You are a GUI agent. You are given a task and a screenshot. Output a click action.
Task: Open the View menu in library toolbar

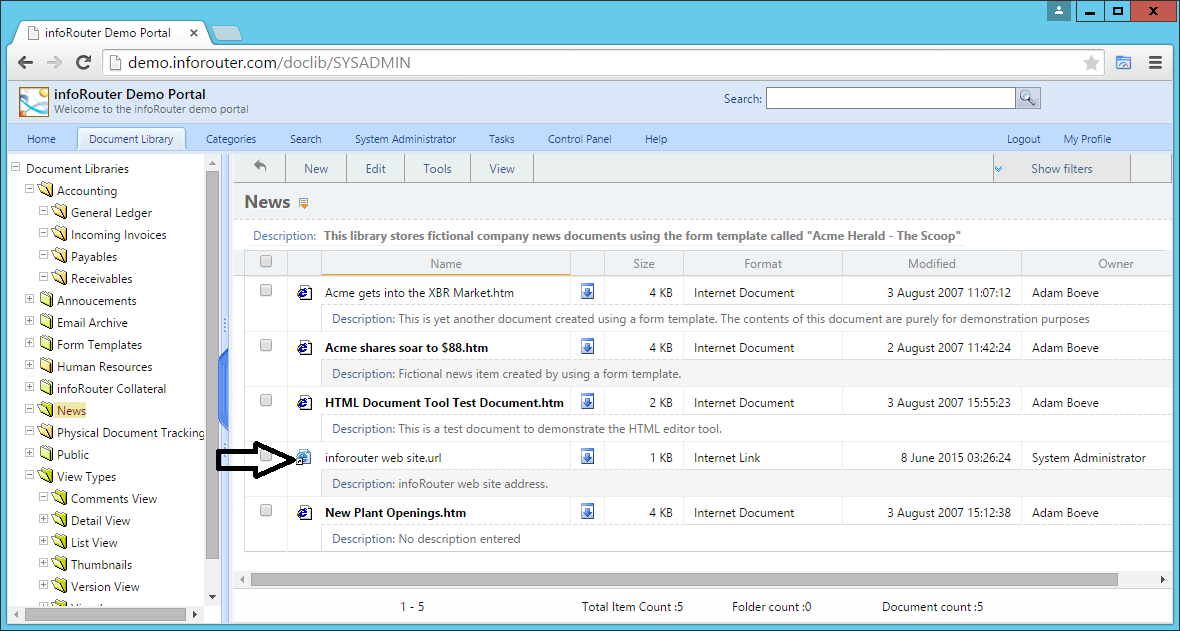coord(502,169)
